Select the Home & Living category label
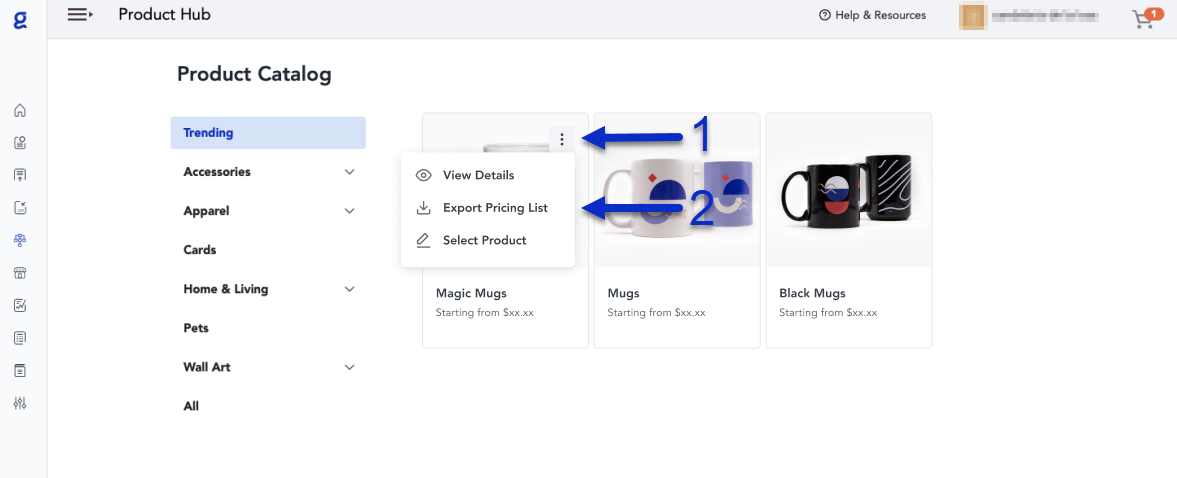Viewport: 1177px width, 478px height. 225,289
